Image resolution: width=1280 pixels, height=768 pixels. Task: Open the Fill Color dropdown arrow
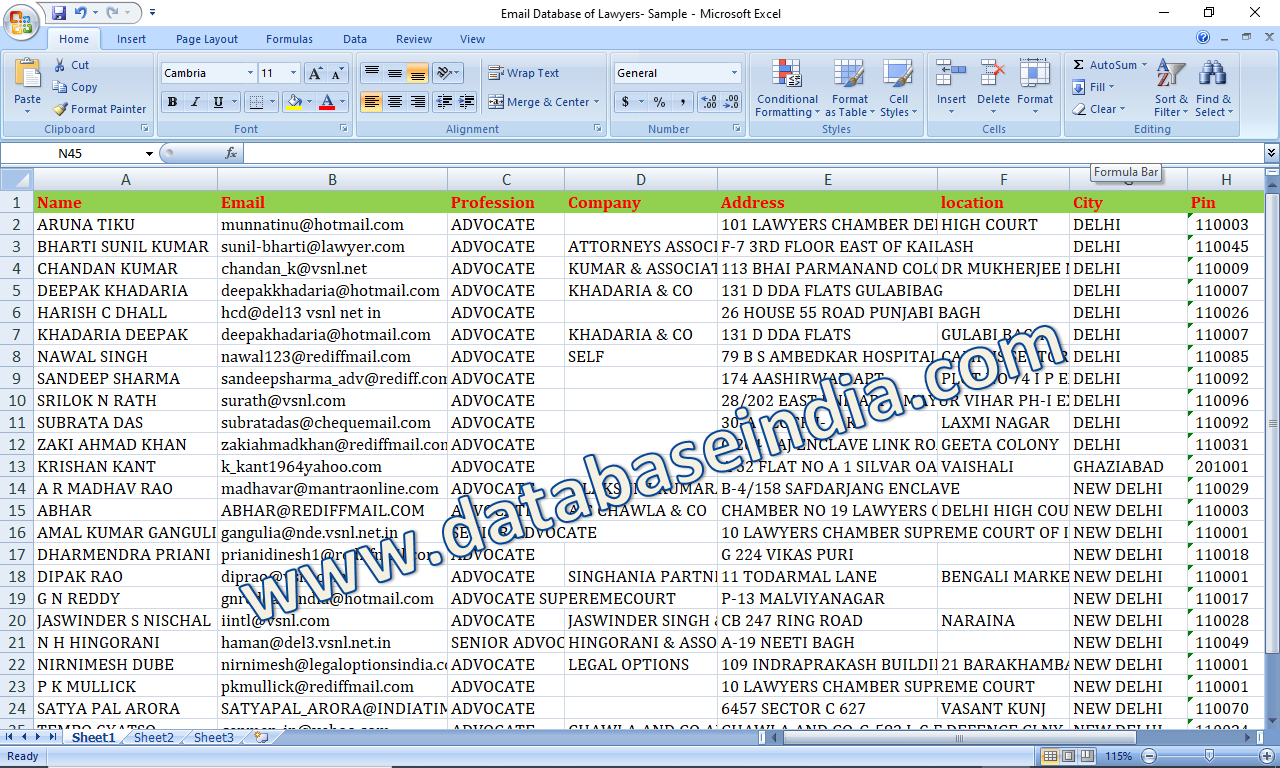312,102
